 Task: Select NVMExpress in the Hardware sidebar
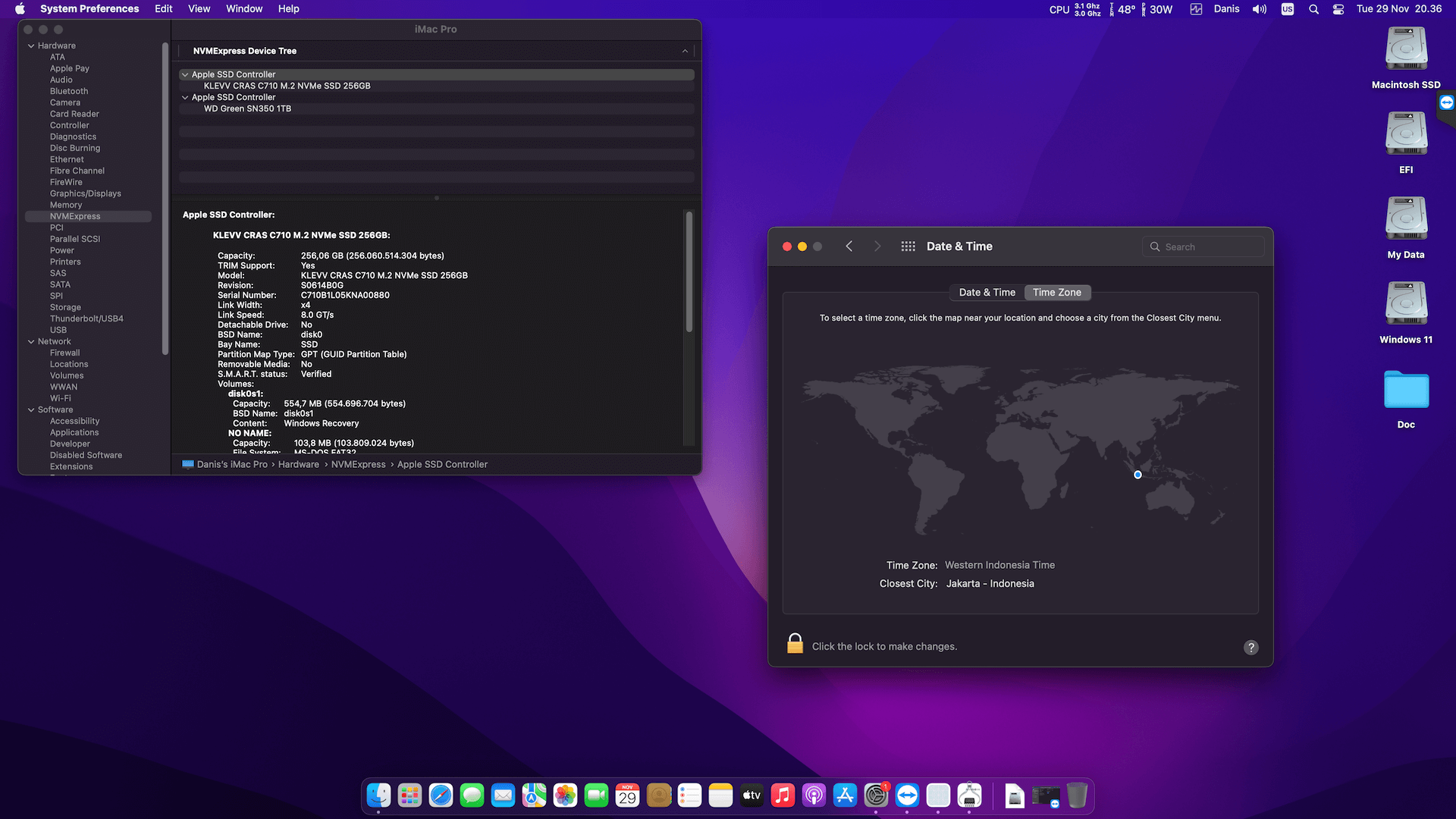pyautogui.click(x=73, y=216)
